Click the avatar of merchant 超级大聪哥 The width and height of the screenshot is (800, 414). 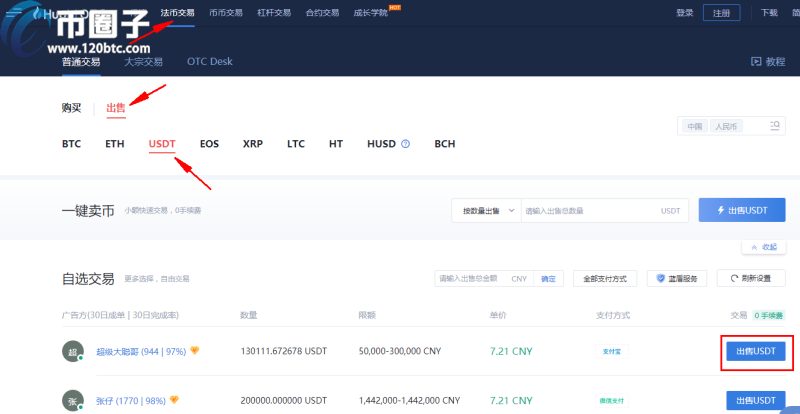pyautogui.click(x=72, y=352)
